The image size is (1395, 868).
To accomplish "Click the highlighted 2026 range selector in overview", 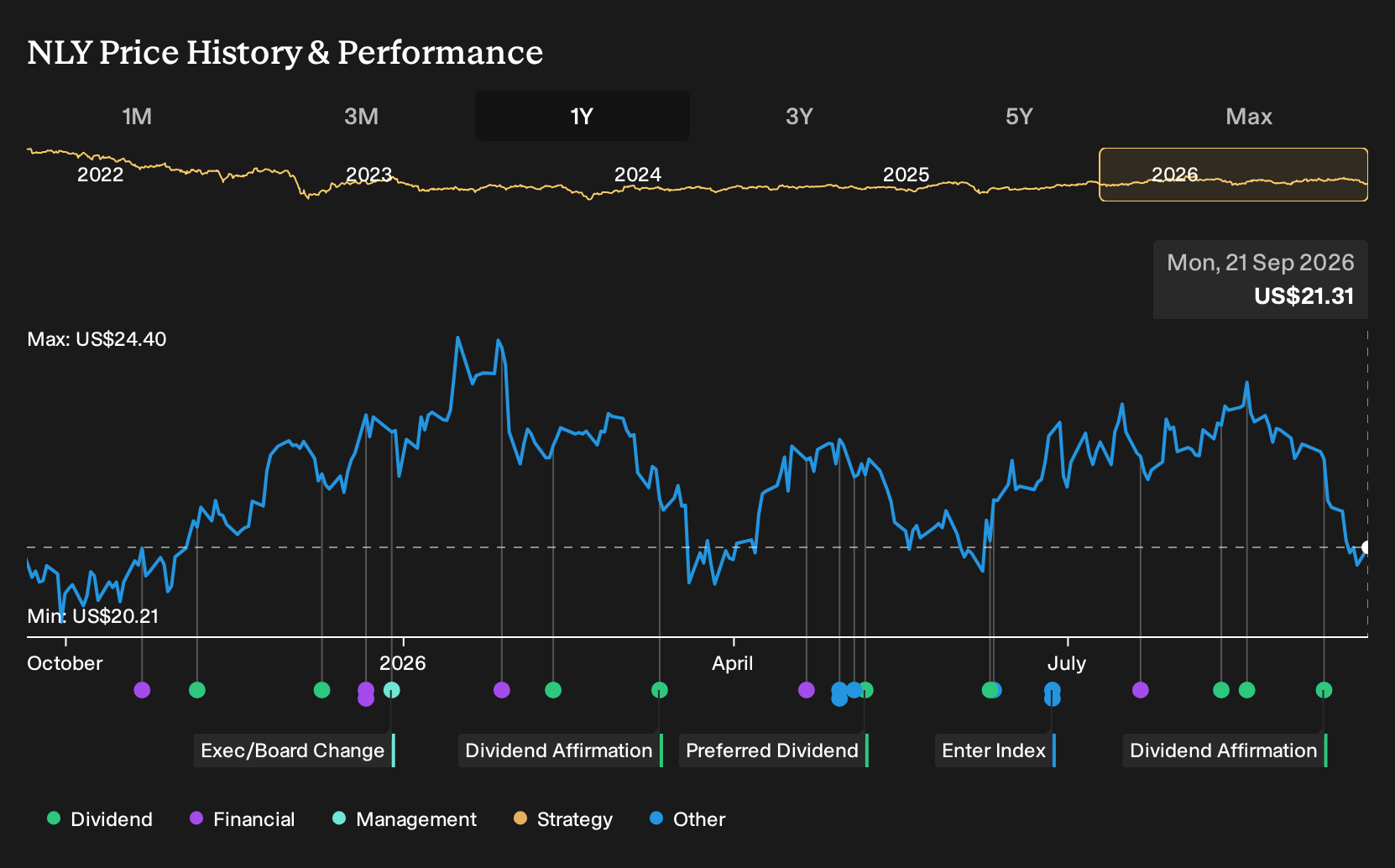I will coord(1234,175).
